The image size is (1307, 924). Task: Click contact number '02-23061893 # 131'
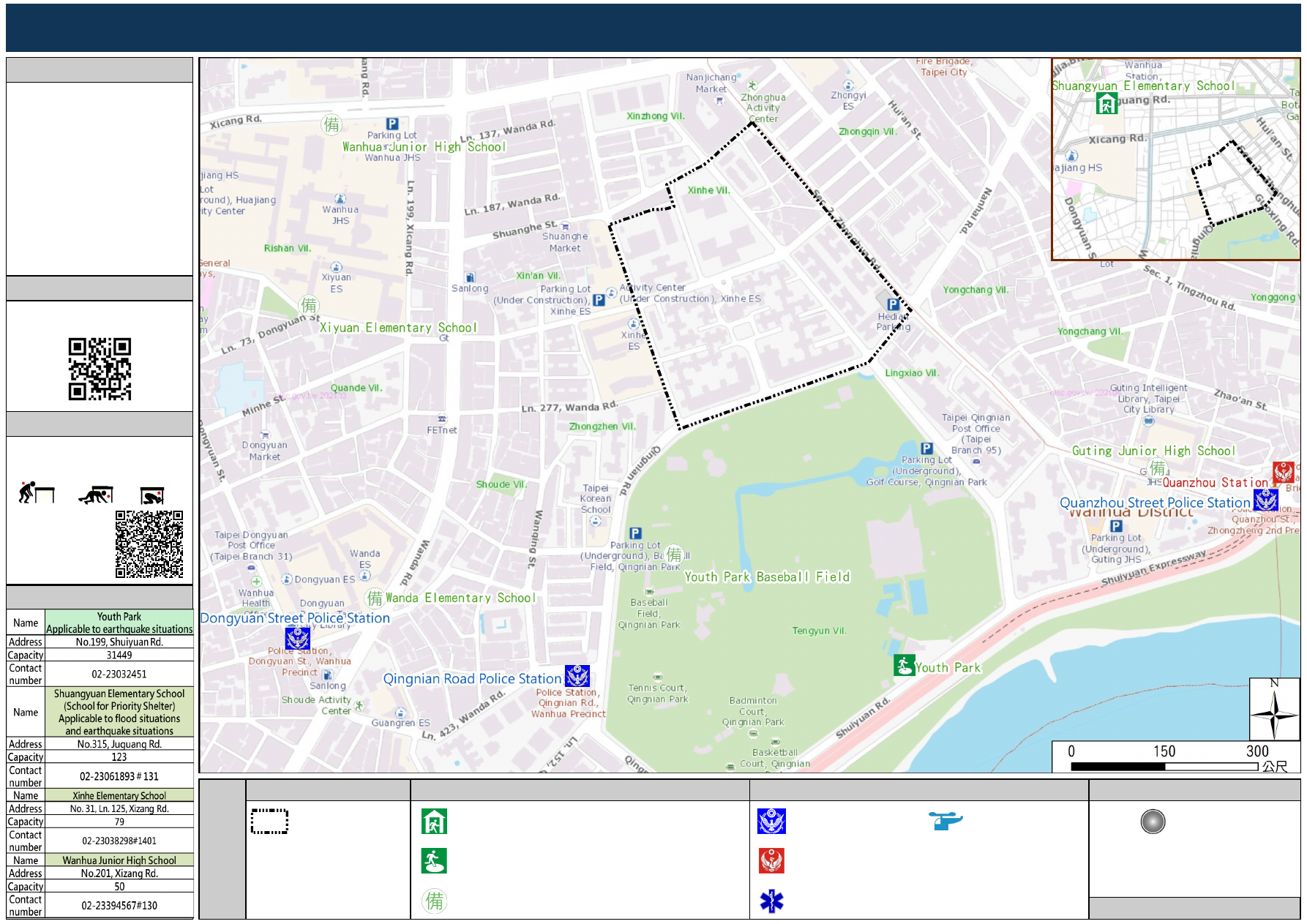[x=119, y=776]
